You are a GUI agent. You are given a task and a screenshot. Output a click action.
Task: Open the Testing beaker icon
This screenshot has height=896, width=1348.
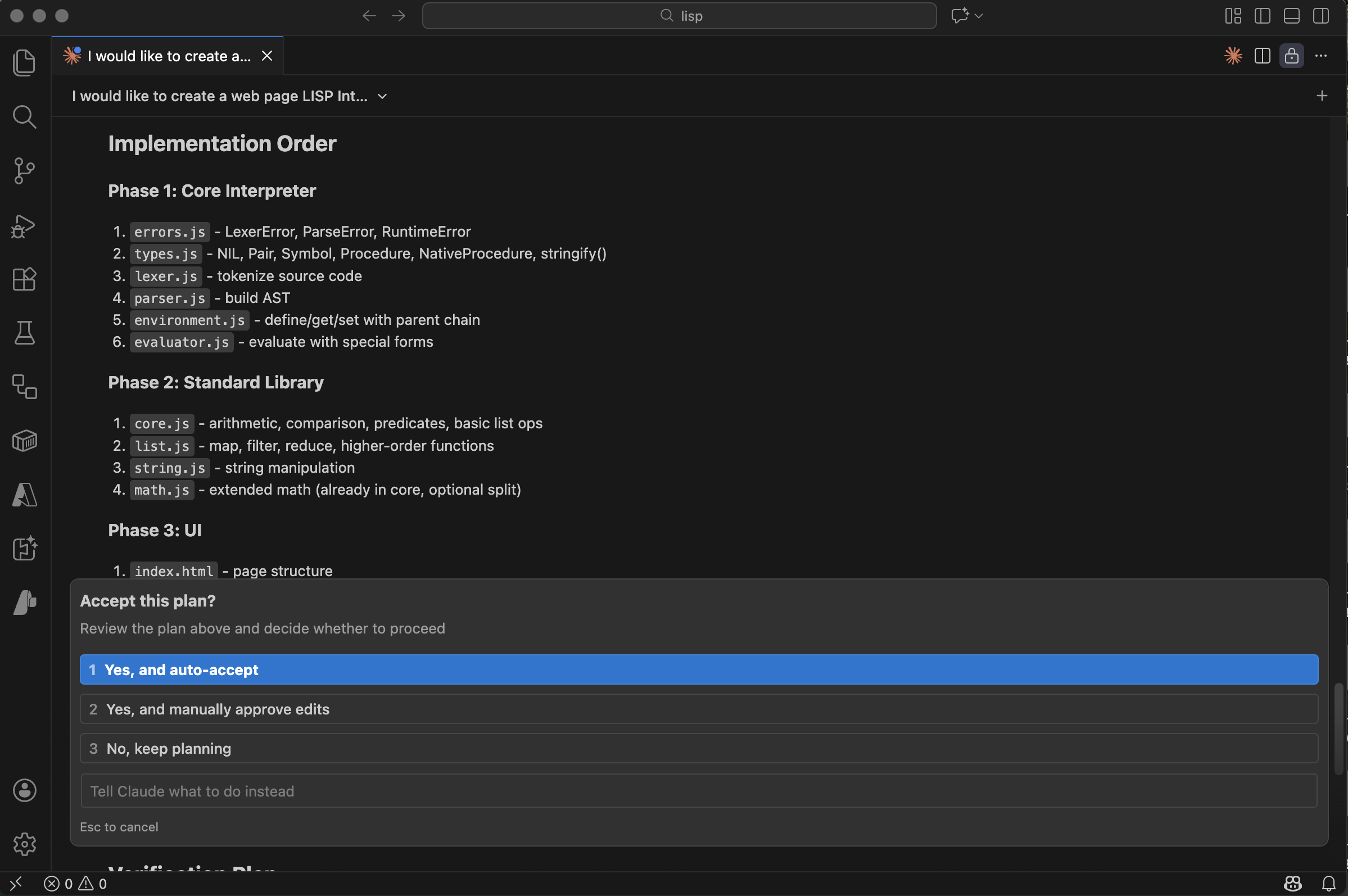[x=24, y=333]
